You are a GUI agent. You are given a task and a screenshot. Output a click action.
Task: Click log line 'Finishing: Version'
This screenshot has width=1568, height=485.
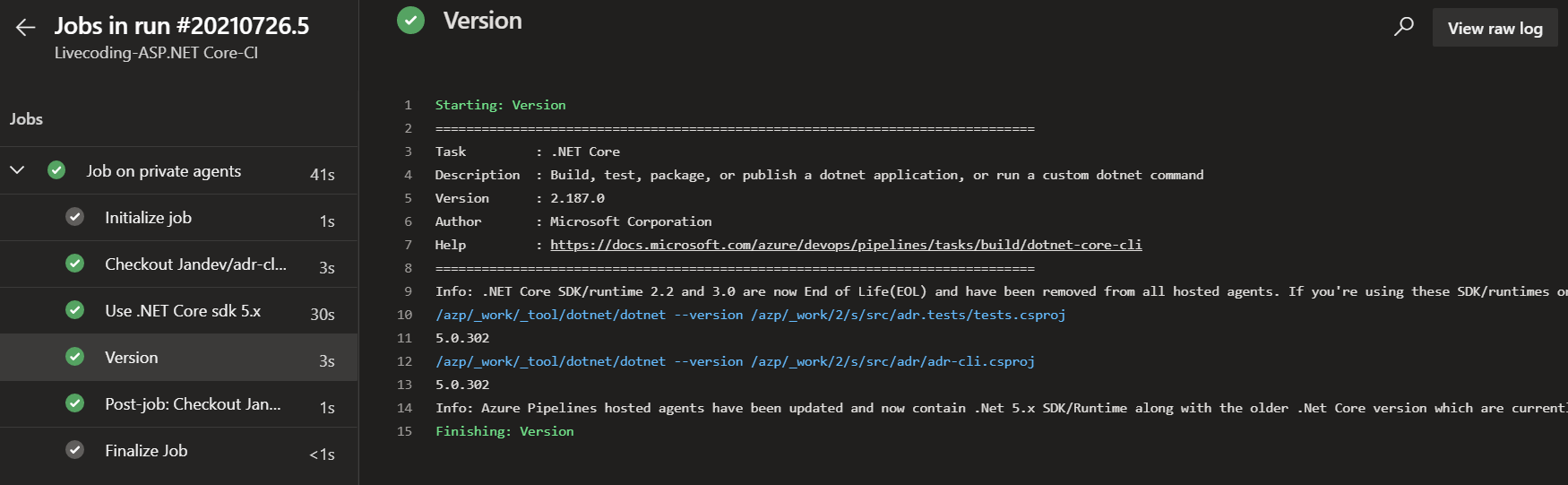(504, 431)
